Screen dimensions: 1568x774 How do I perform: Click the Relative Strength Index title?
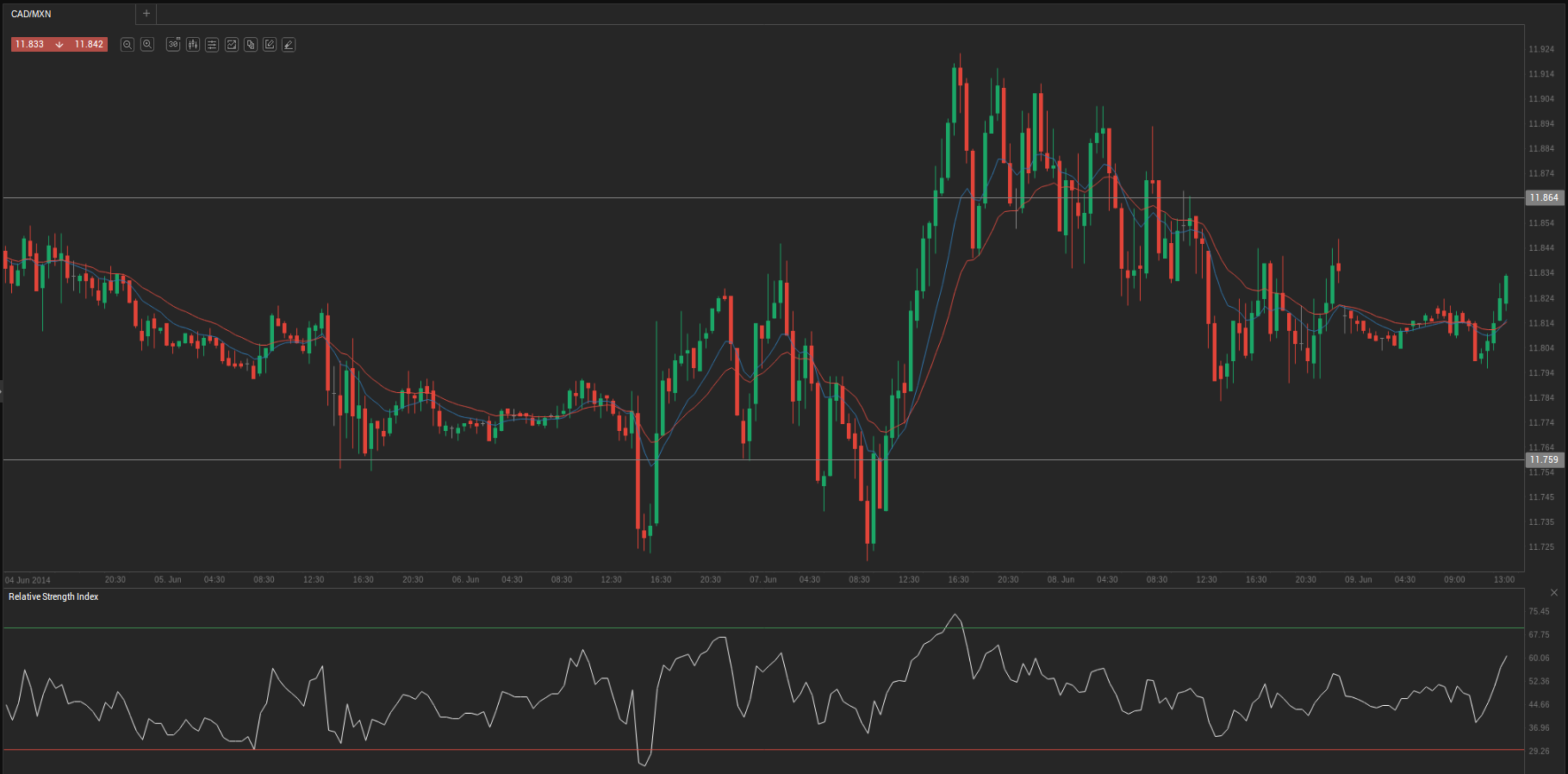click(53, 596)
